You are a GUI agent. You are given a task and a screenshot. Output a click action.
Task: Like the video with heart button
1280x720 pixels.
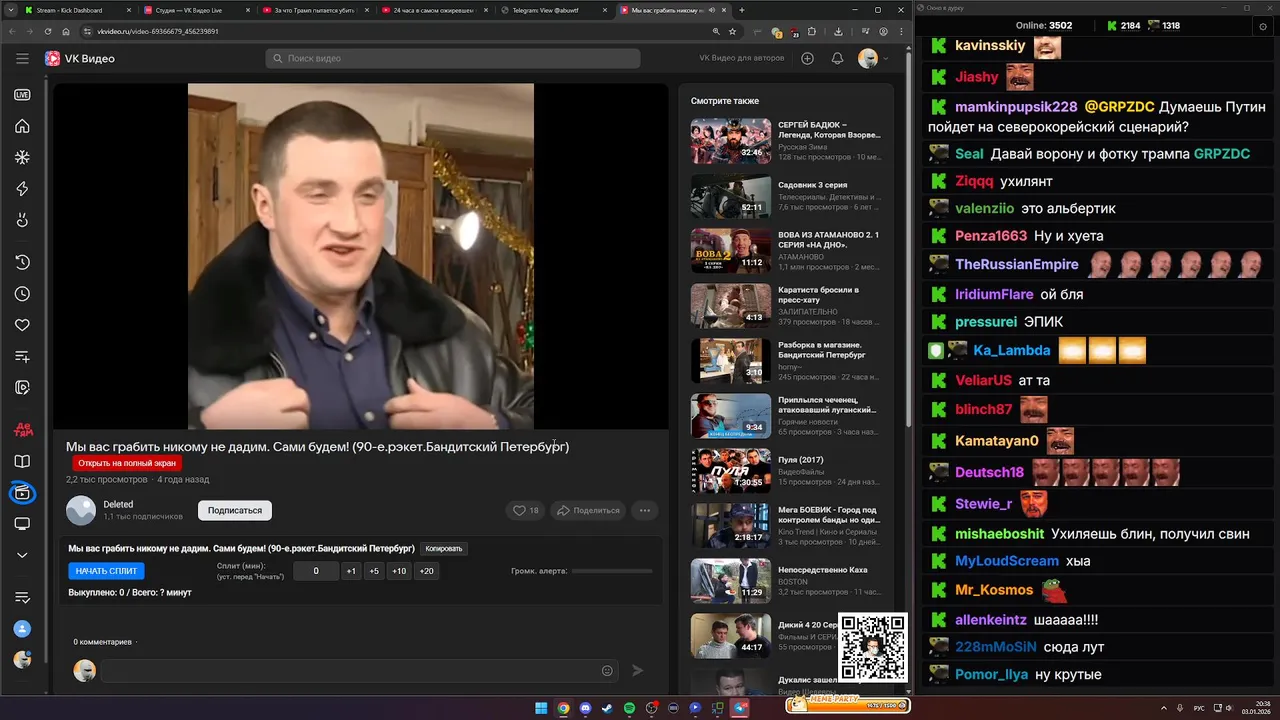point(526,510)
